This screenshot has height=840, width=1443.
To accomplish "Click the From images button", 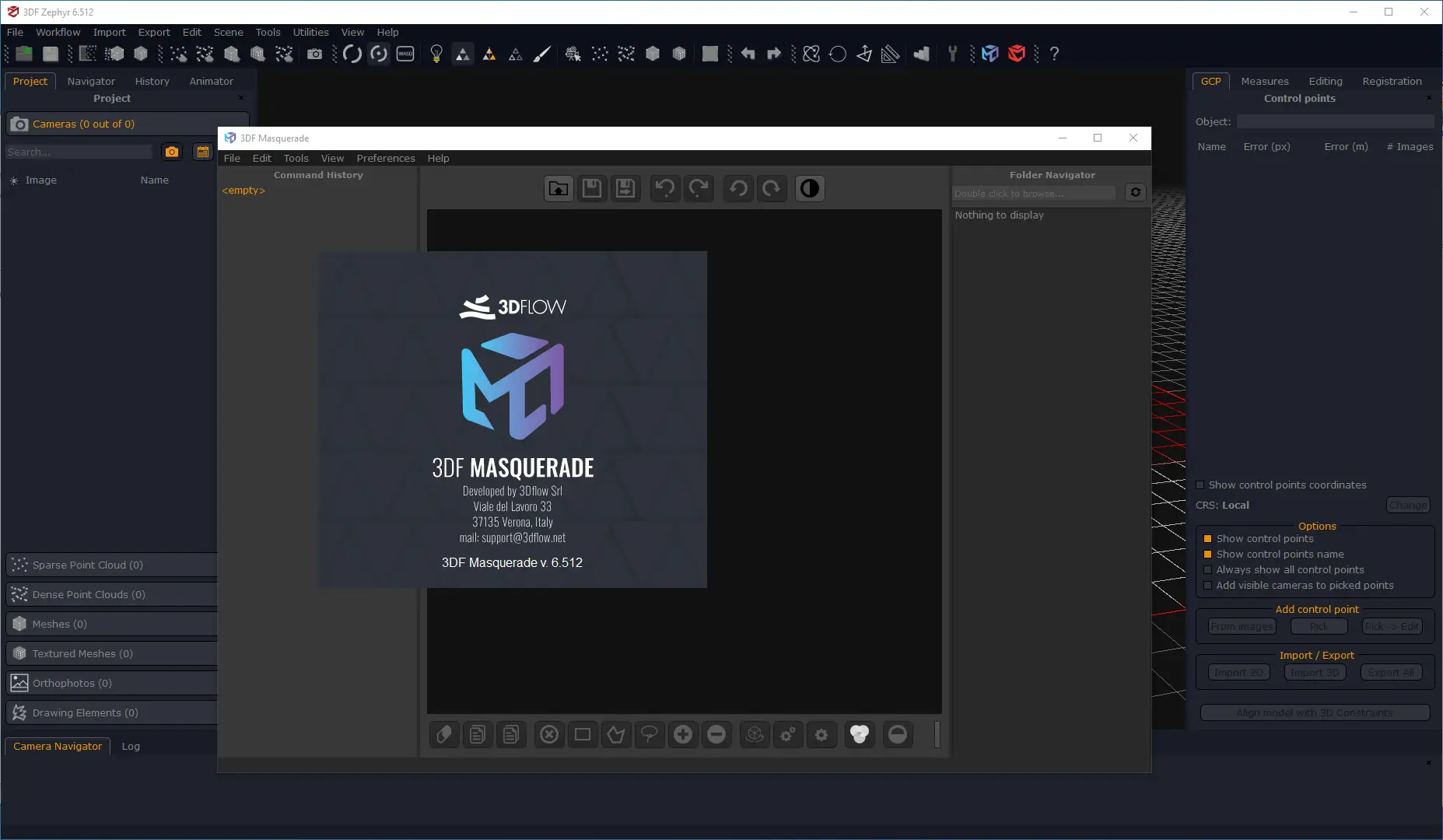I will (x=1242, y=626).
